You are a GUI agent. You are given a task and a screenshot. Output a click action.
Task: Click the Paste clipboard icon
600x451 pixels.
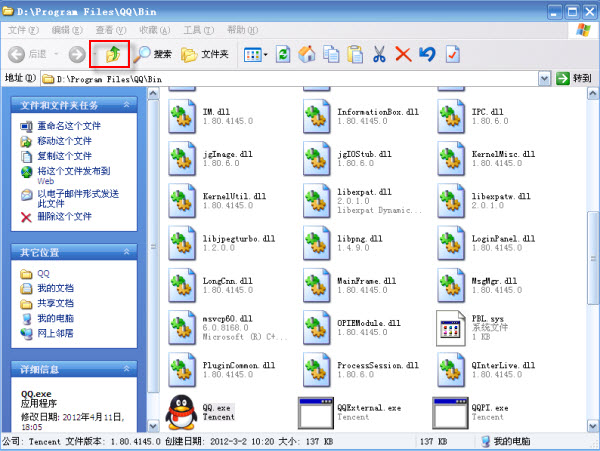355,54
